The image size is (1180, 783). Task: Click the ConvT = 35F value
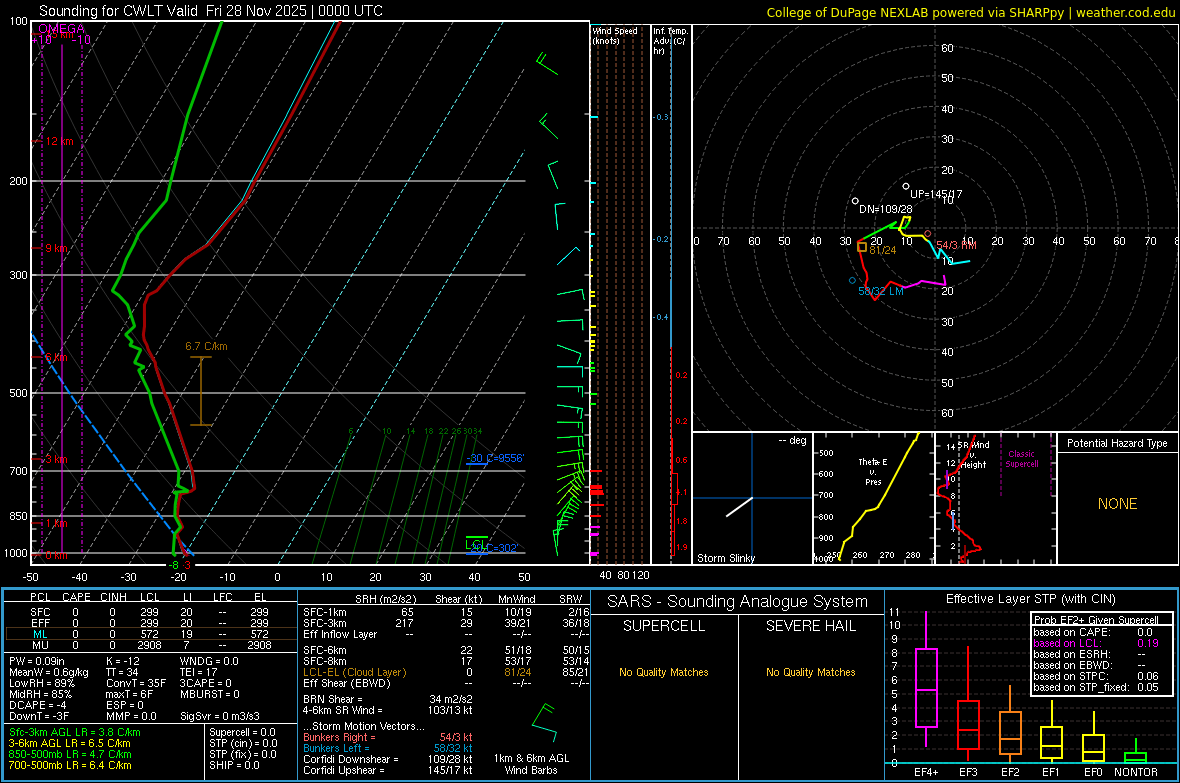tap(135, 683)
